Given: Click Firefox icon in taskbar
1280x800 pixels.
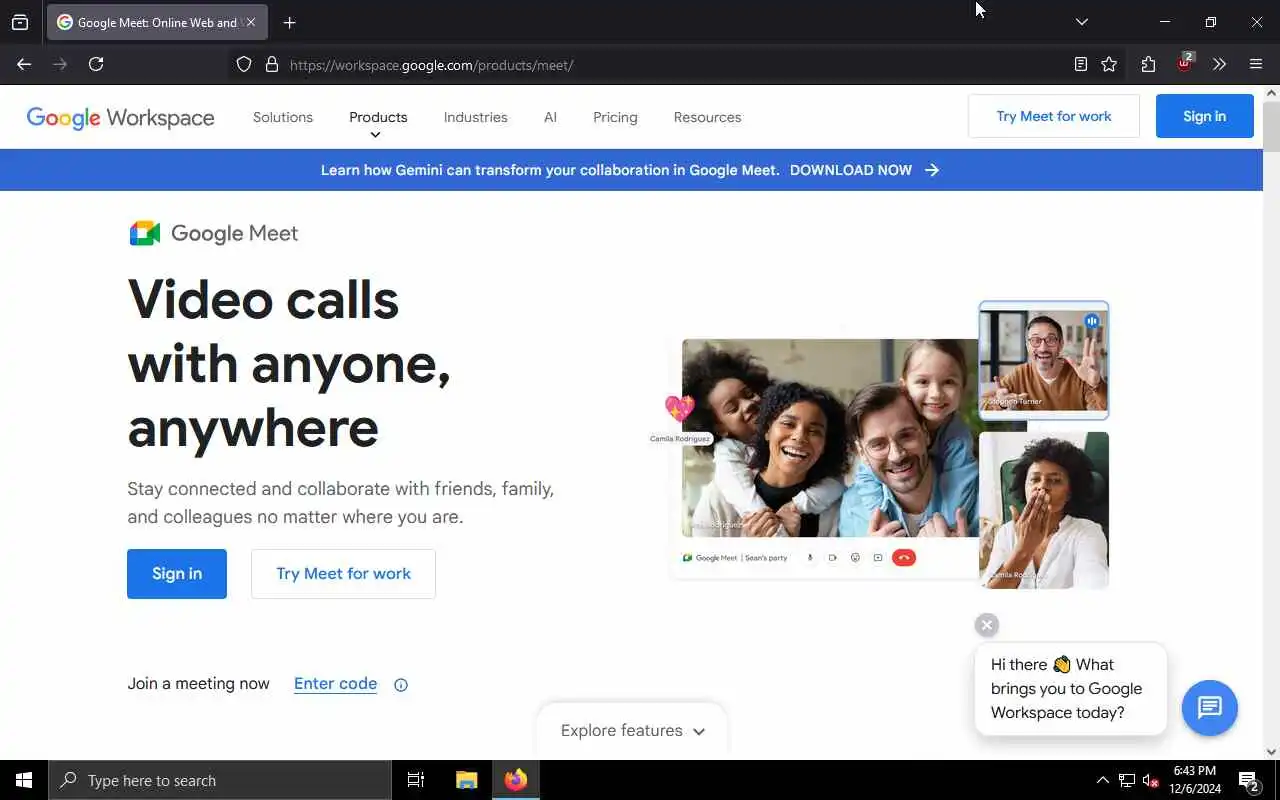Looking at the screenshot, I should click(x=516, y=780).
